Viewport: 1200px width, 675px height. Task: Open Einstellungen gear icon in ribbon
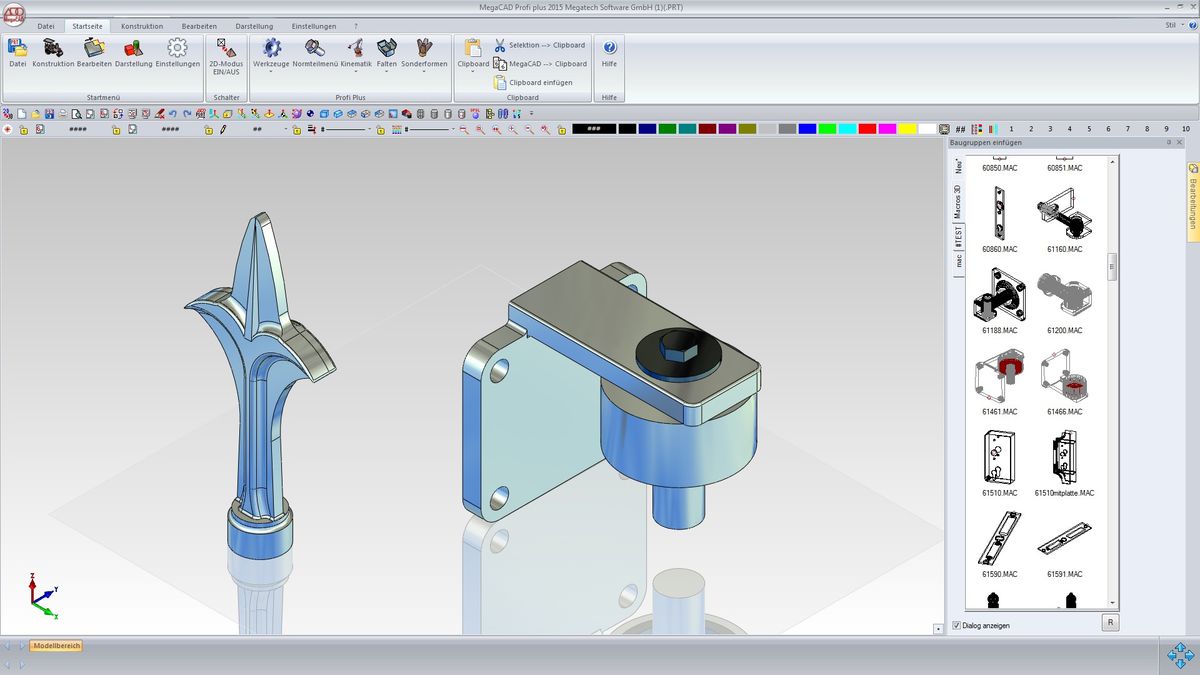tap(177, 50)
